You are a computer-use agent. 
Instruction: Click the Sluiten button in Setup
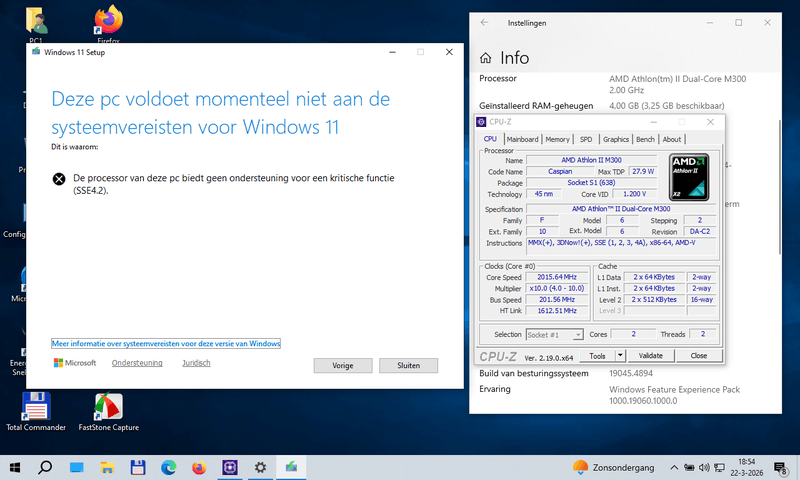click(x=409, y=365)
